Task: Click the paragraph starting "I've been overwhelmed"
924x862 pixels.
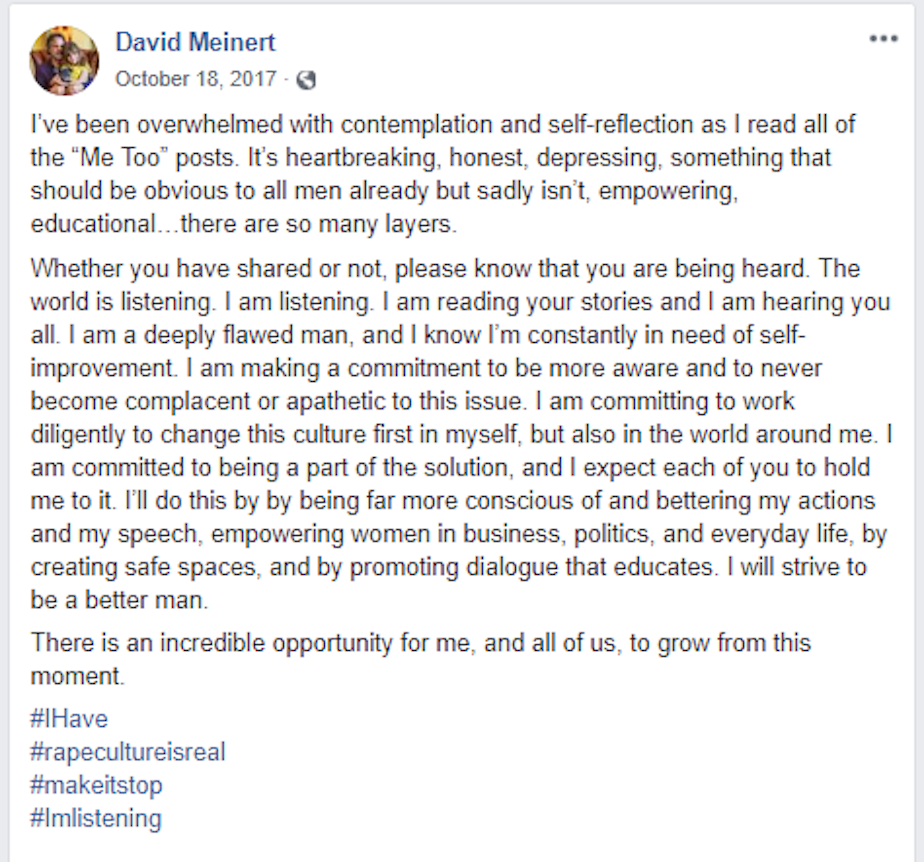Action: point(443,174)
